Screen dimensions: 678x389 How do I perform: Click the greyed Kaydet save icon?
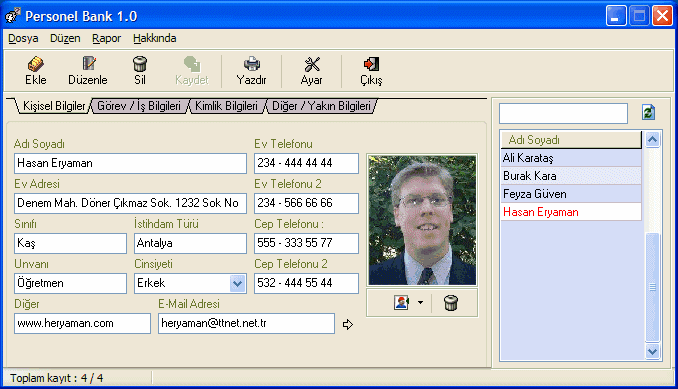(192, 64)
